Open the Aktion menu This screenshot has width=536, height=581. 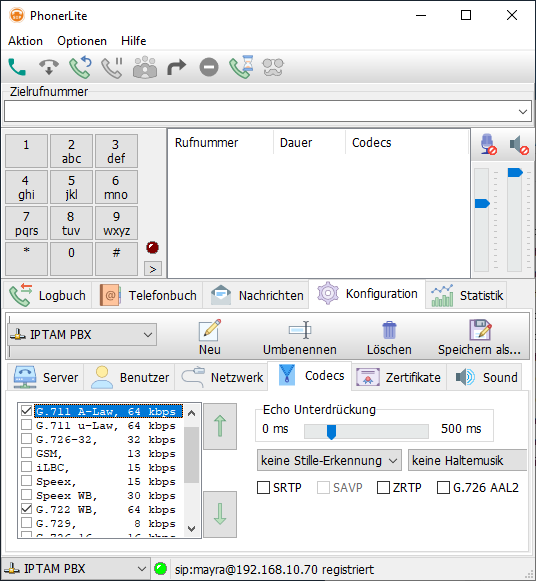[26, 41]
